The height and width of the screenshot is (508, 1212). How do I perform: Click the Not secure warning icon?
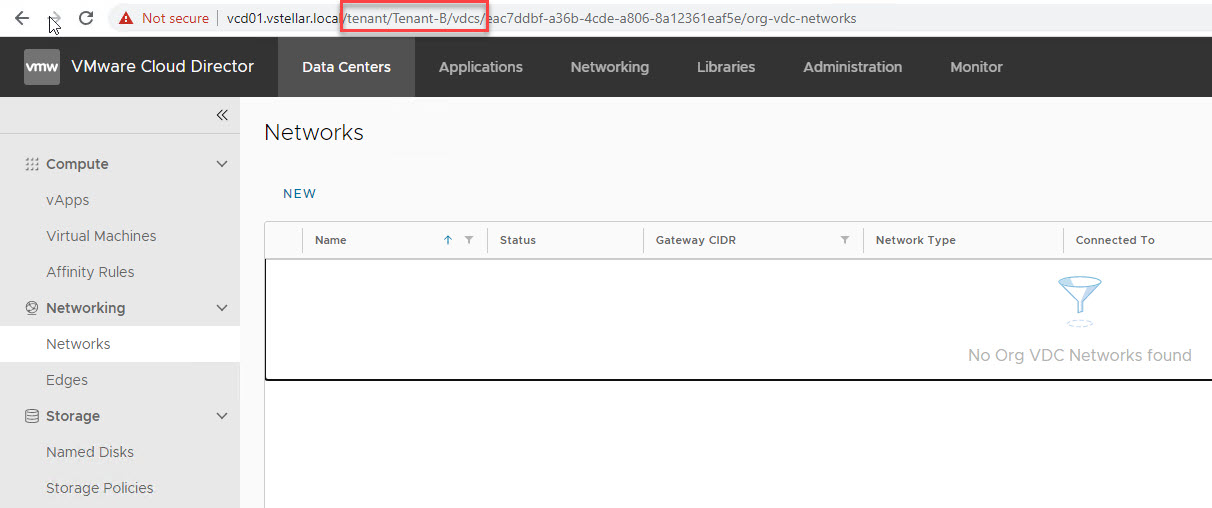click(x=126, y=18)
